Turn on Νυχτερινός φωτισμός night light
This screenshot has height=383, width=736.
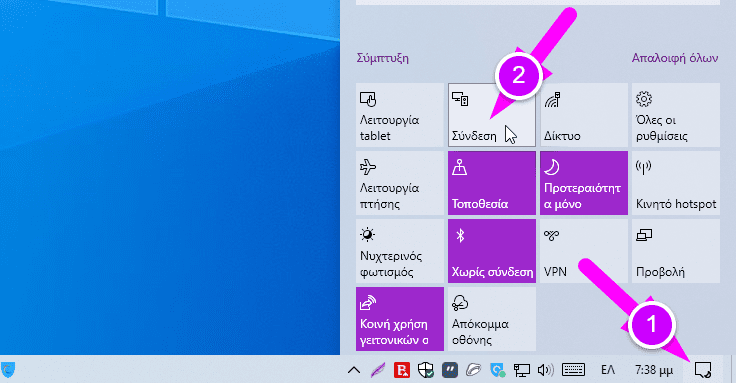click(x=400, y=251)
